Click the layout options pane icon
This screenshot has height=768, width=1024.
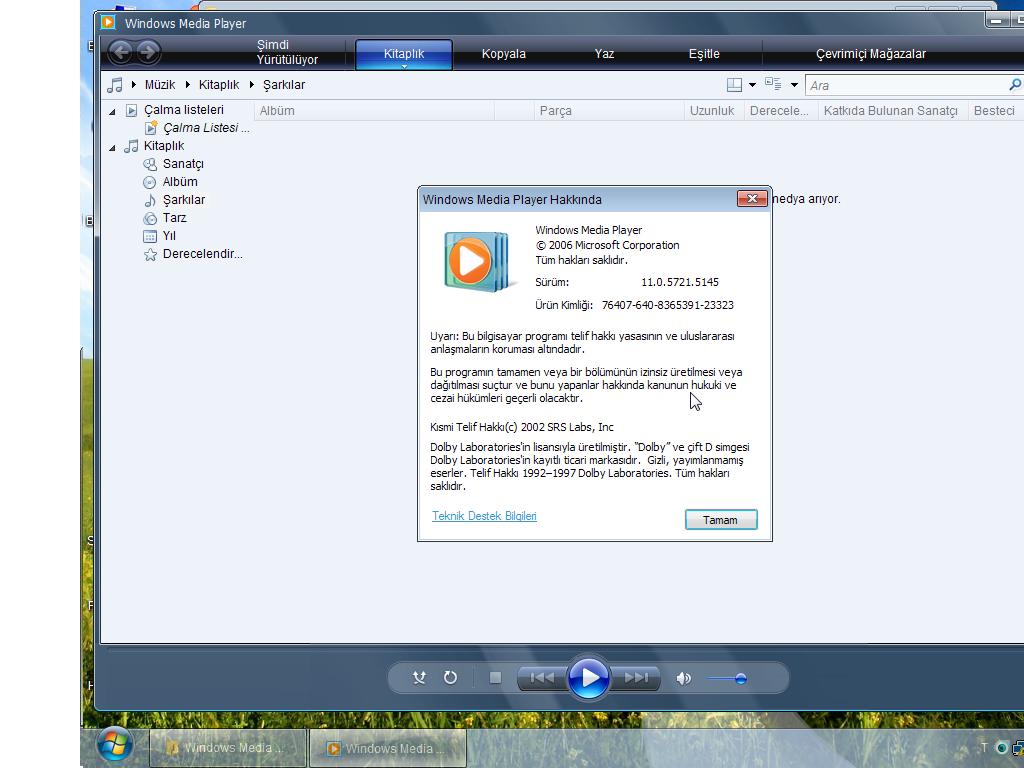[x=734, y=85]
